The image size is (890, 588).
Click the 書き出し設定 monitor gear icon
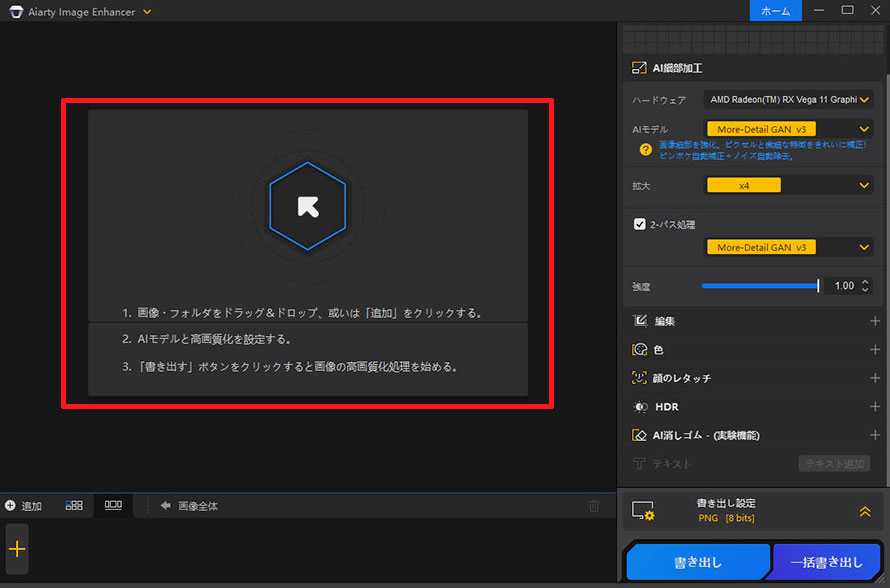click(643, 510)
